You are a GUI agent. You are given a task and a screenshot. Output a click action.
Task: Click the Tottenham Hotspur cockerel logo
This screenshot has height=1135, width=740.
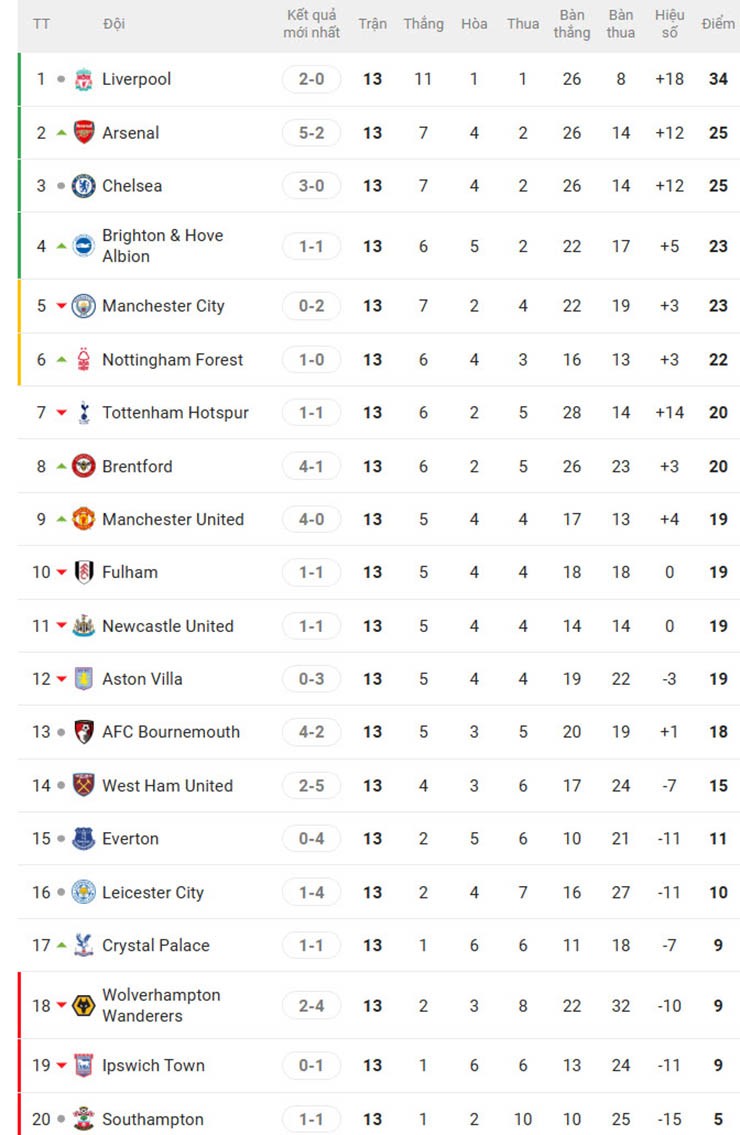[x=84, y=413]
